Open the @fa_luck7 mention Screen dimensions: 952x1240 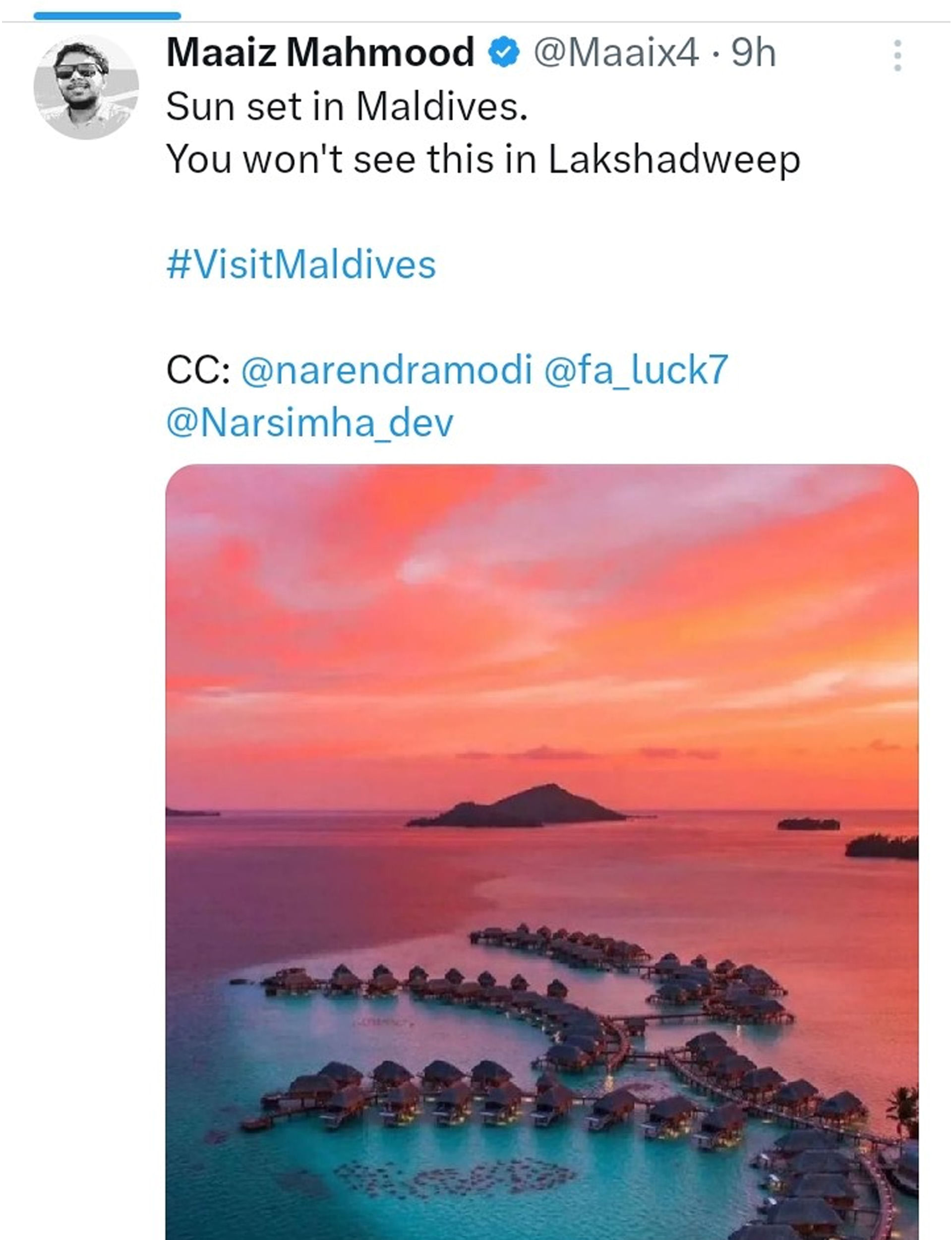[636, 370]
